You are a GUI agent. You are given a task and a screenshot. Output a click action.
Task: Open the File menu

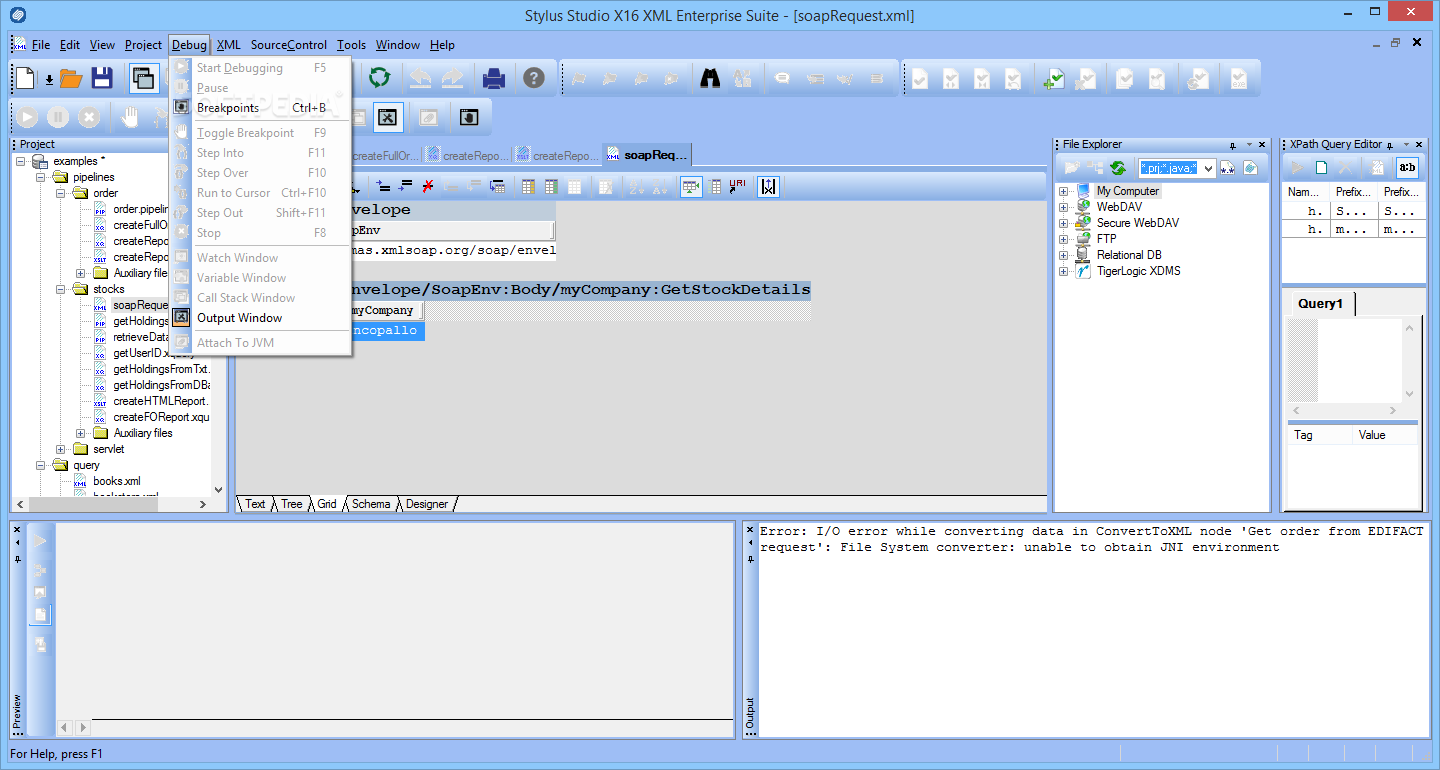[x=41, y=45]
